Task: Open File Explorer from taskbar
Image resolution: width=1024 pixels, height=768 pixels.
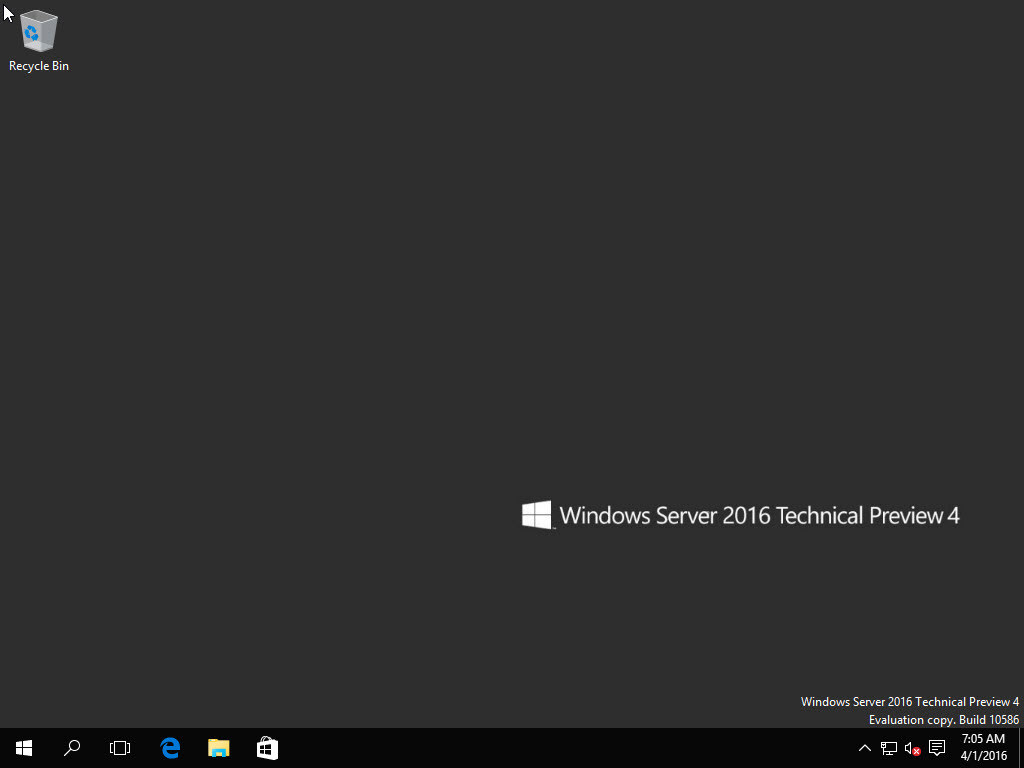Action: coord(218,747)
